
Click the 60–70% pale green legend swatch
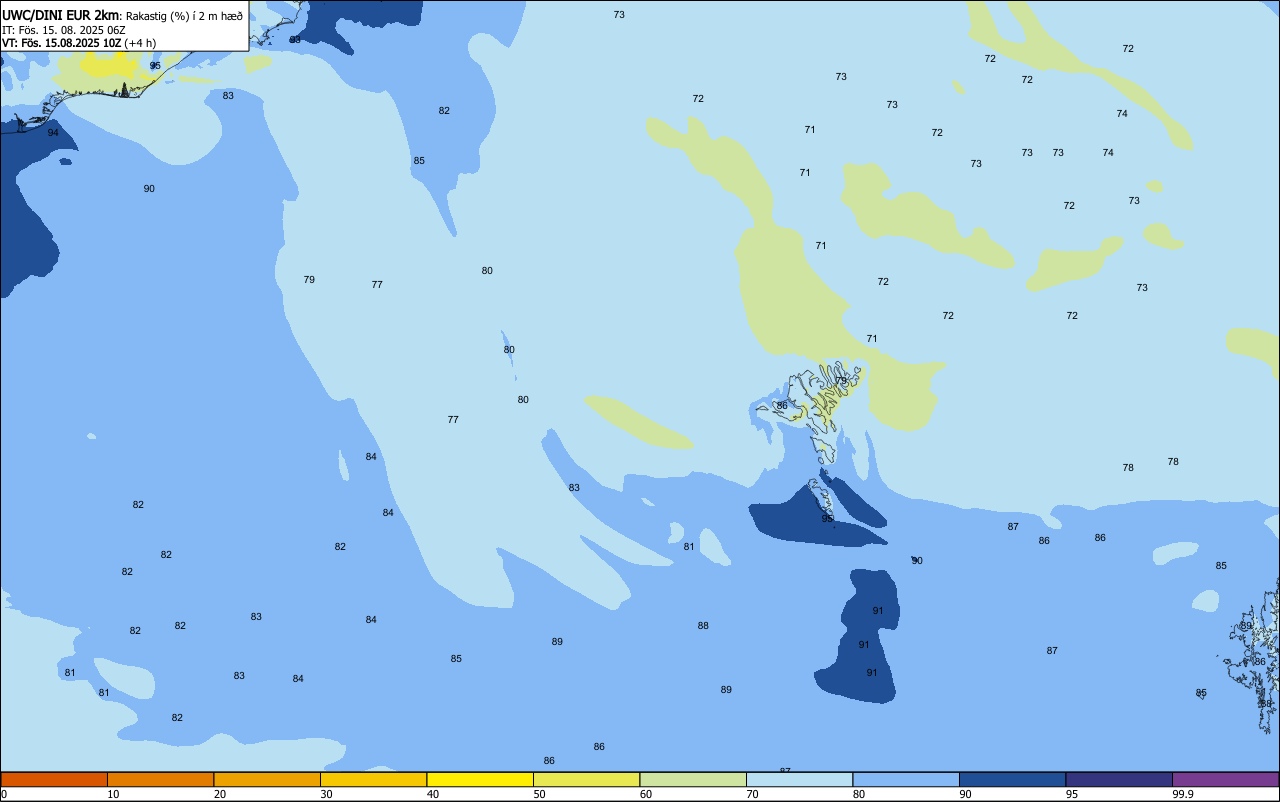[693, 779]
